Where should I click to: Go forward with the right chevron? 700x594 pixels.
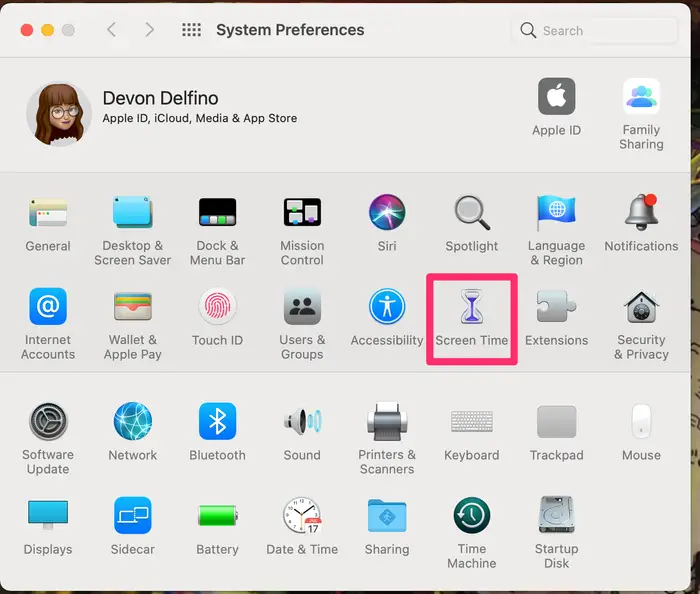click(150, 30)
